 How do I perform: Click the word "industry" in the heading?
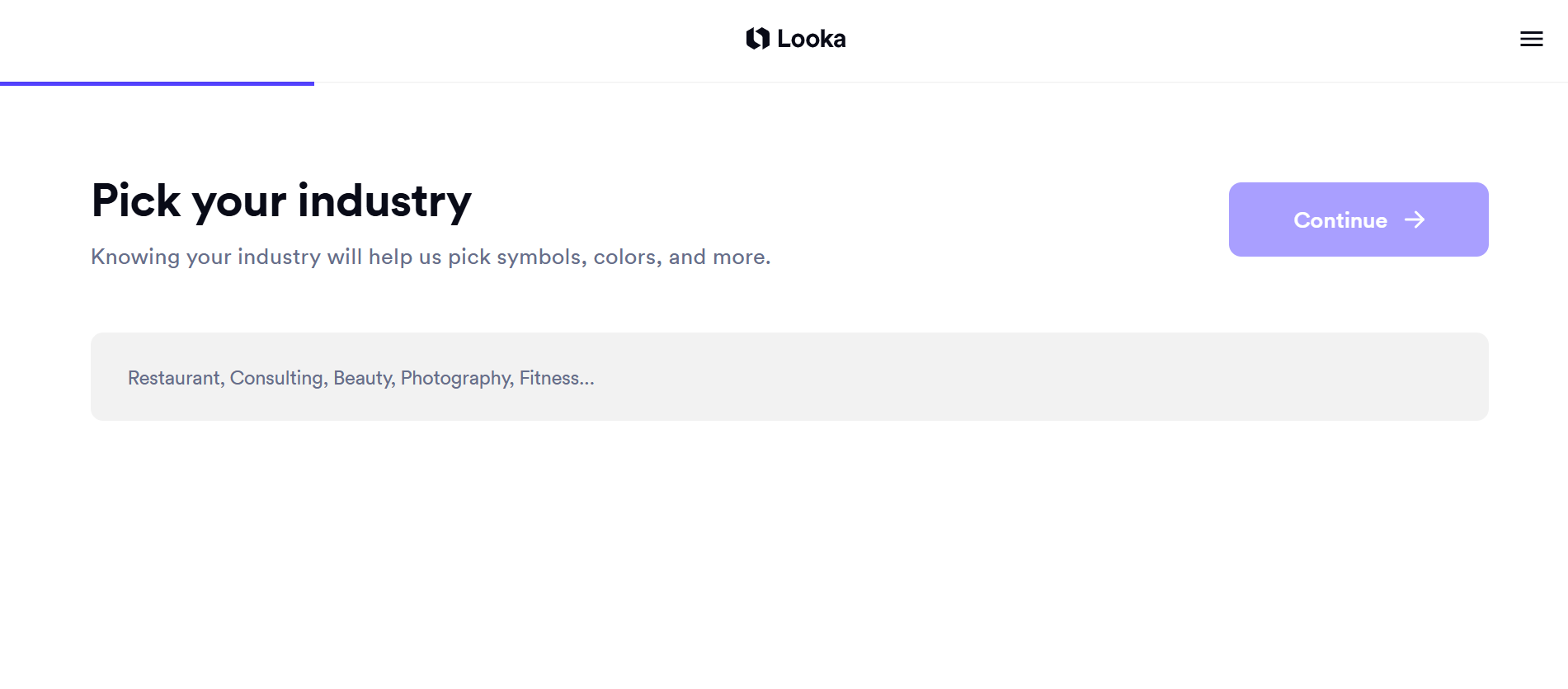click(x=384, y=201)
